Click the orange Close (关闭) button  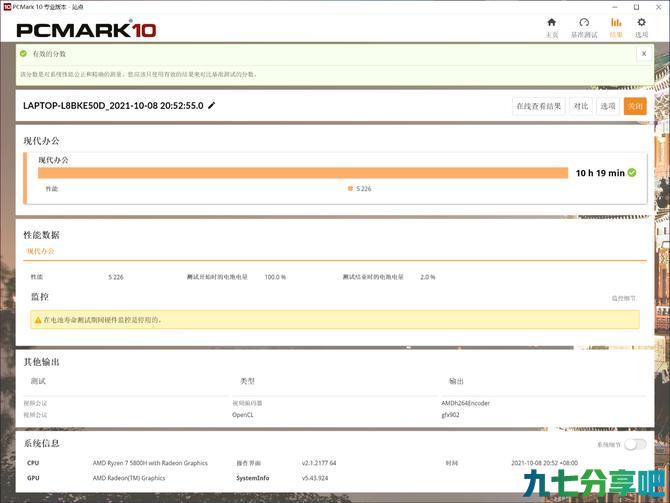point(635,106)
